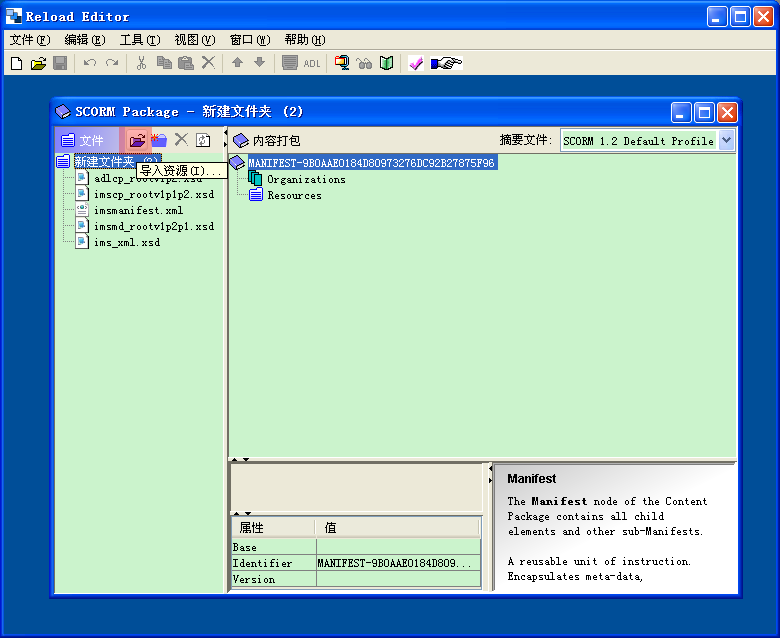
Task: Click the 属性 column header
Action: pyautogui.click(x=273, y=527)
